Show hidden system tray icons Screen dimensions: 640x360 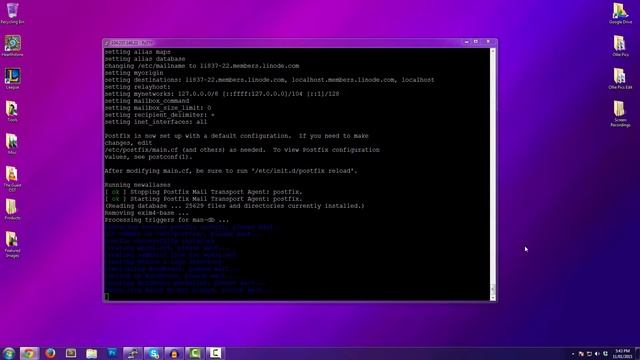click(x=573, y=353)
